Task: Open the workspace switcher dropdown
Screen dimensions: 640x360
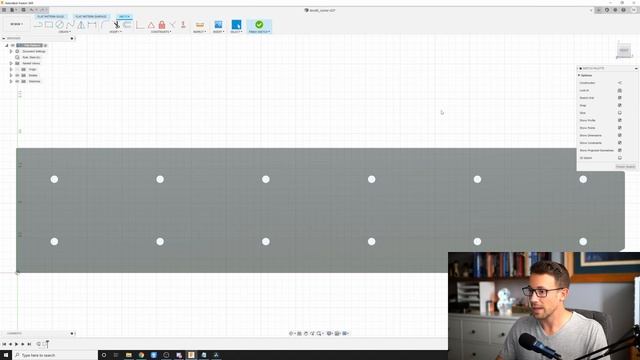Action: coord(16,24)
